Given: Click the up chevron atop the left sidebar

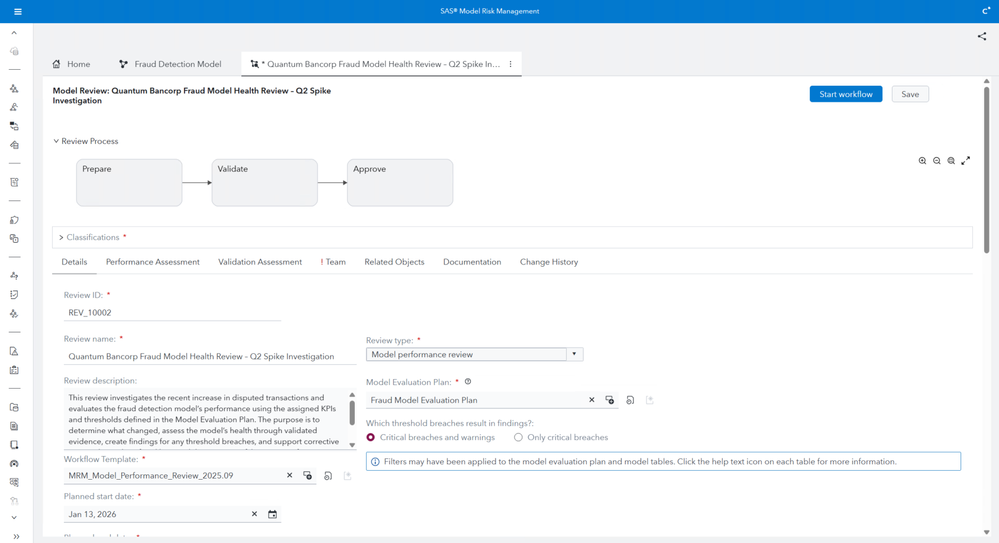Looking at the screenshot, I should coord(14,33).
